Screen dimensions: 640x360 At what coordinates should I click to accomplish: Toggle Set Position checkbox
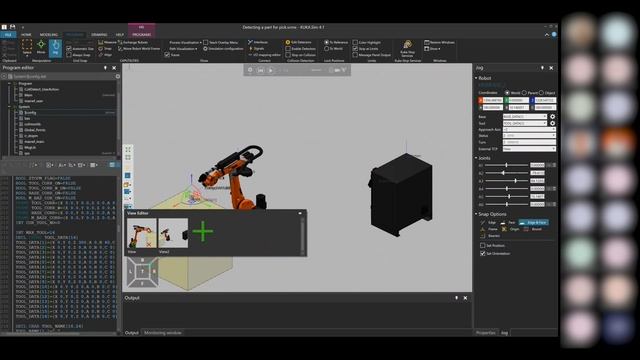pyautogui.click(x=482, y=245)
